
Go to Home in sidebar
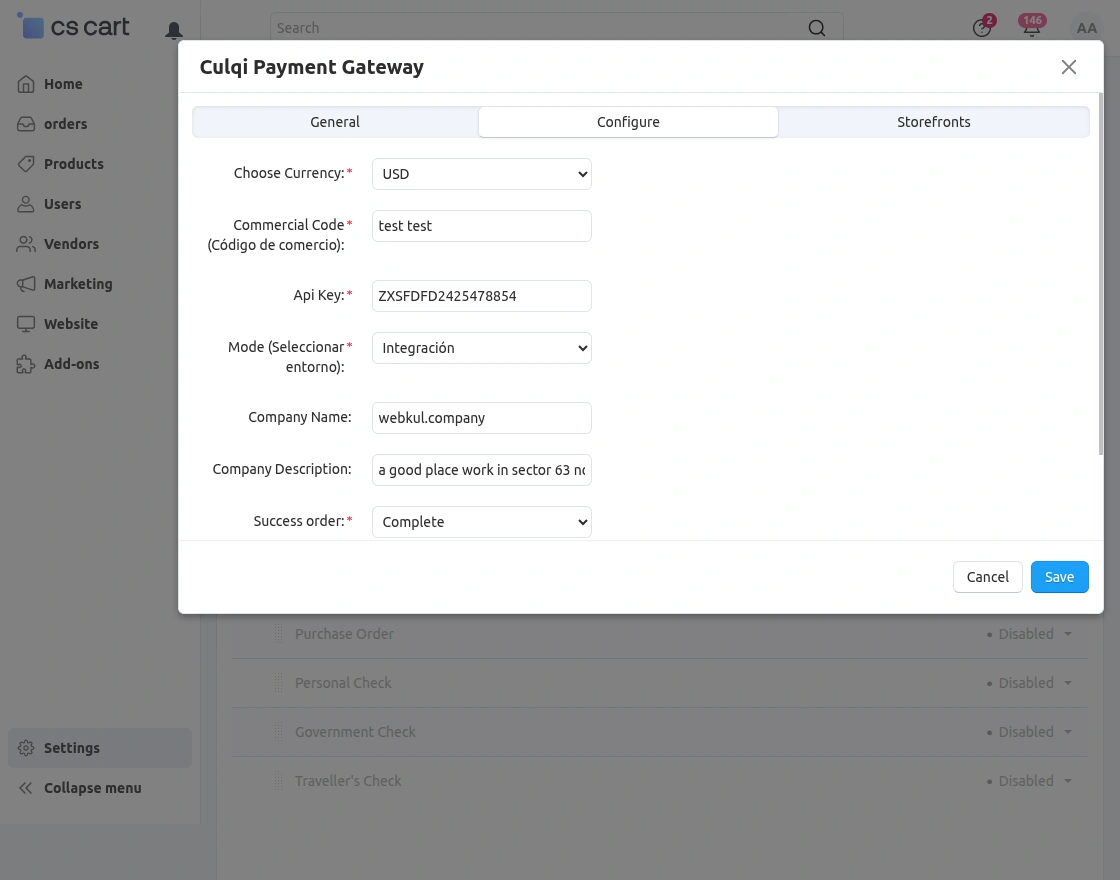[x=63, y=84]
